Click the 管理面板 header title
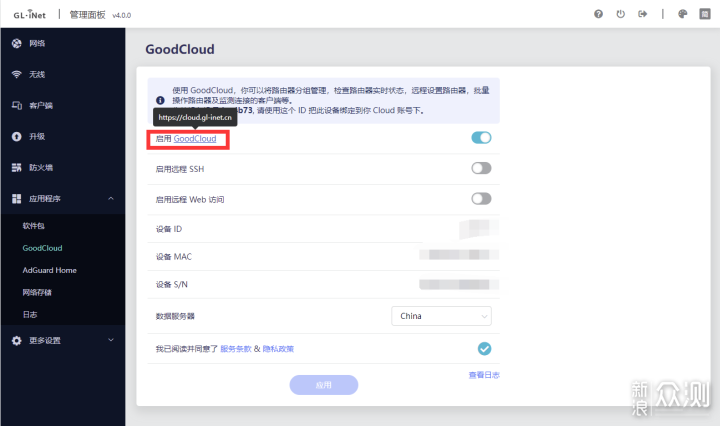720x426 pixels. pos(87,15)
